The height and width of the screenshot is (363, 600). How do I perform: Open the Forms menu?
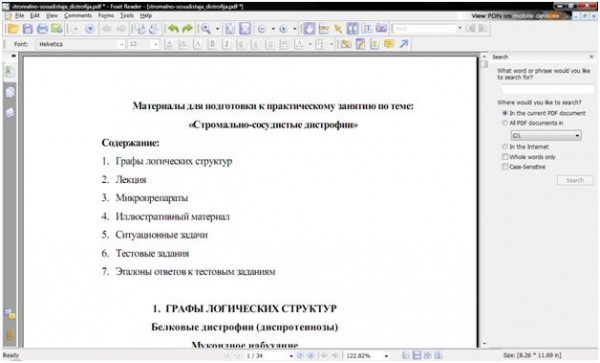[x=106, y=16]
